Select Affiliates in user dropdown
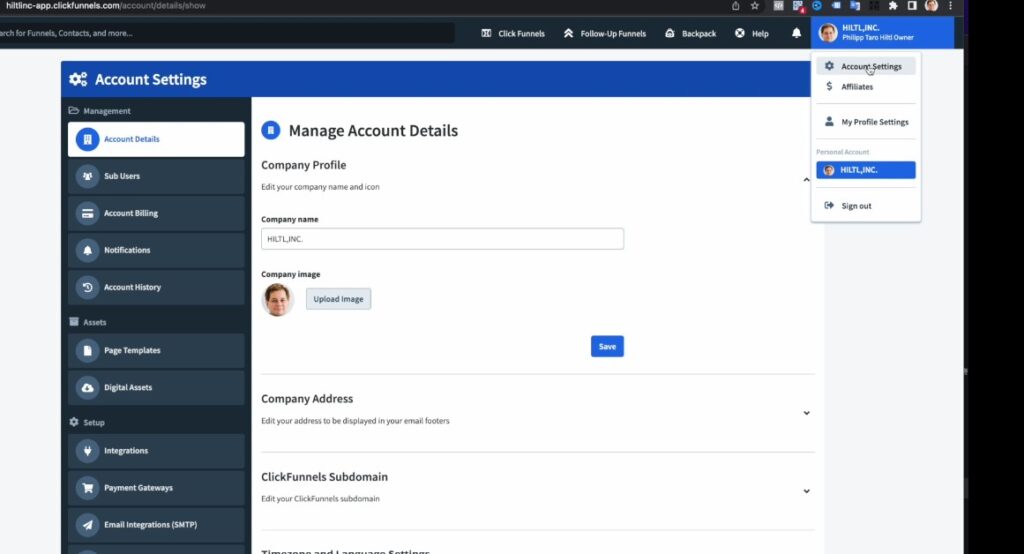 (x=866, y=86)
